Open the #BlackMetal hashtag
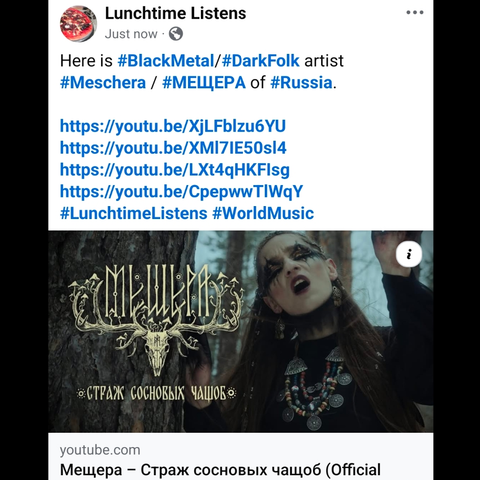This screenshot has width=480, height=480. coord(166,61)
